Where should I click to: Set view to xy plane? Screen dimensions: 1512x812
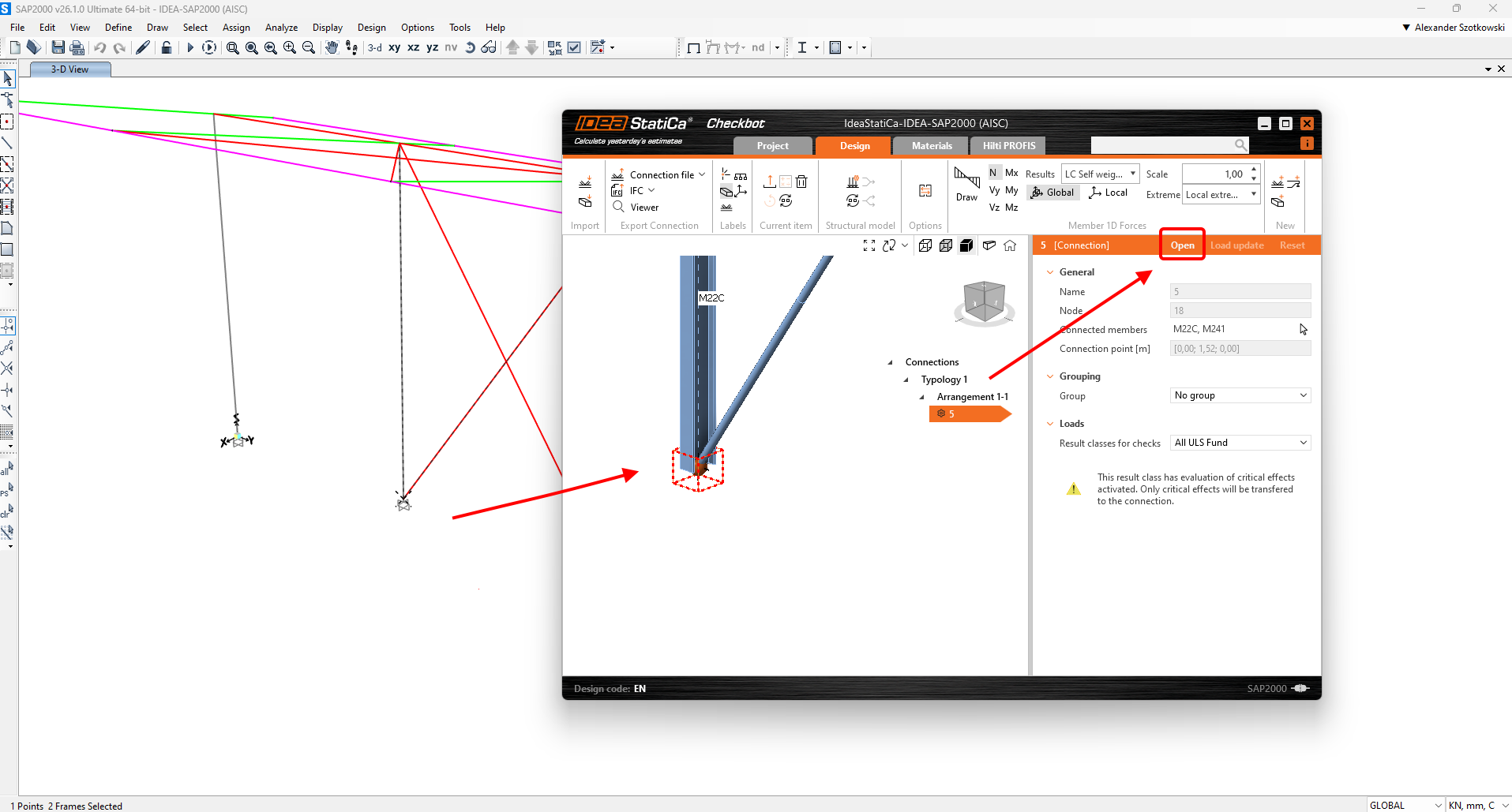[395, 47]
